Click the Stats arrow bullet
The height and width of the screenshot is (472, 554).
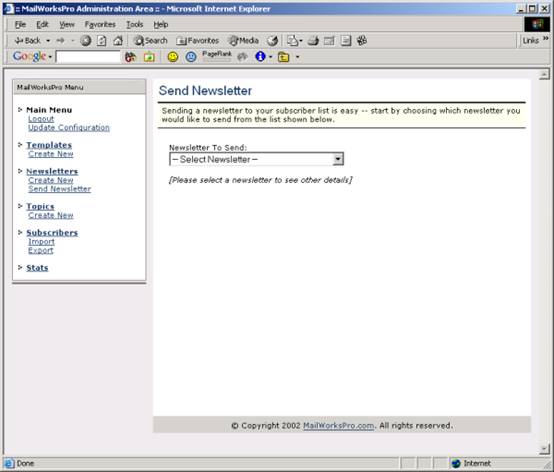(20, 267)
